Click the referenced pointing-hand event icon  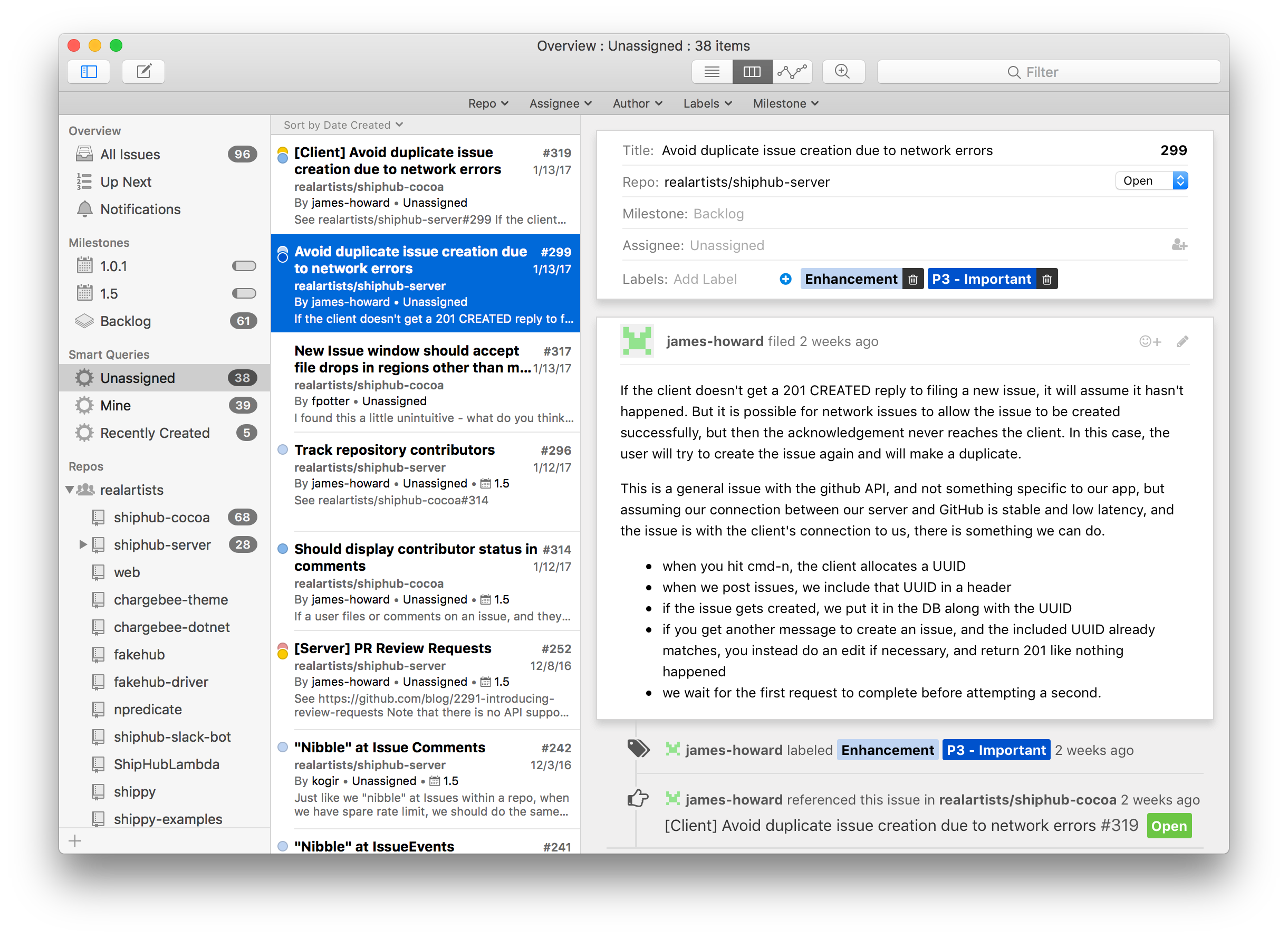638,799
